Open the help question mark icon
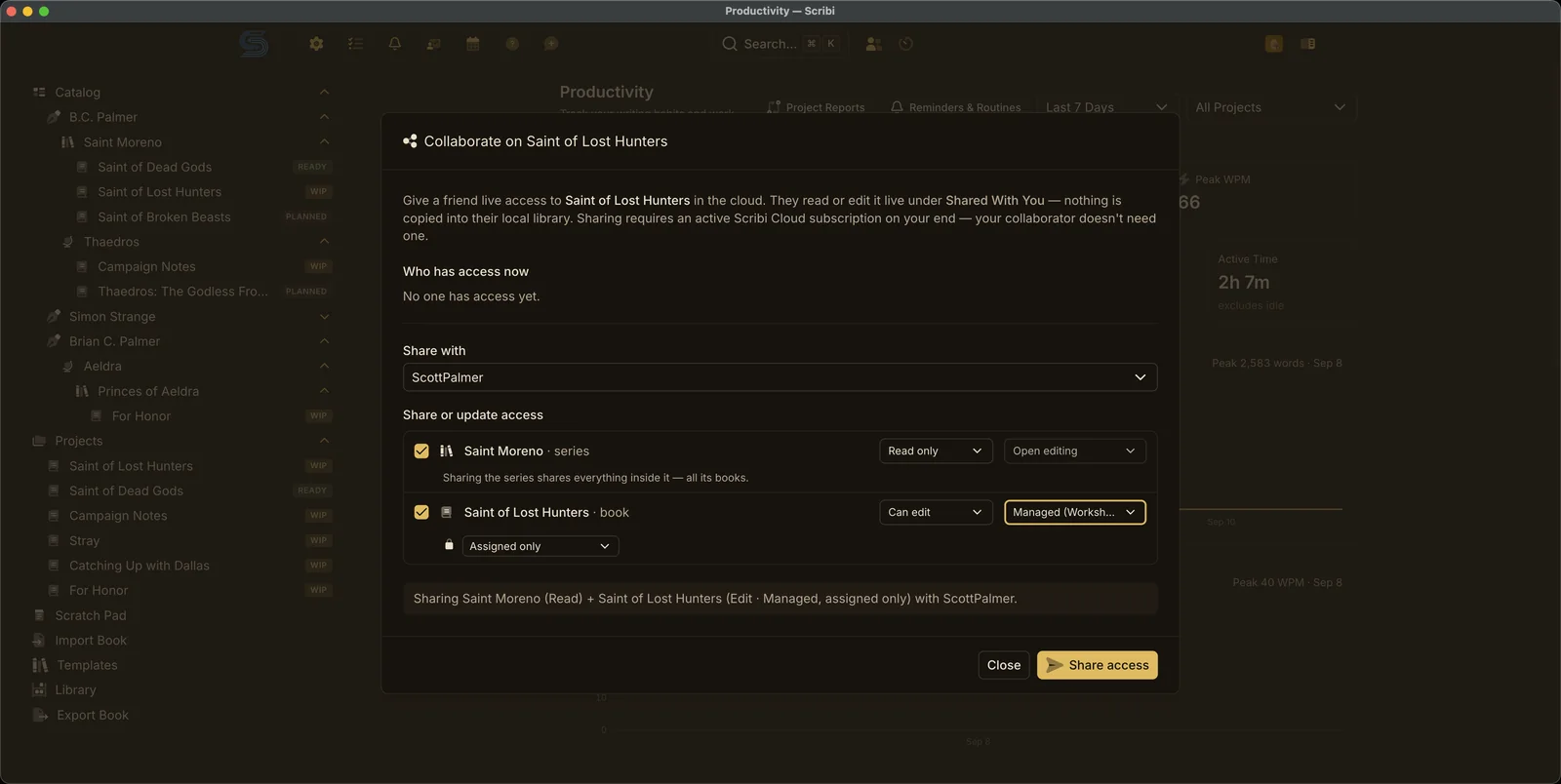The height and width of the screenshot is (784, 1561). pos(512,44)
